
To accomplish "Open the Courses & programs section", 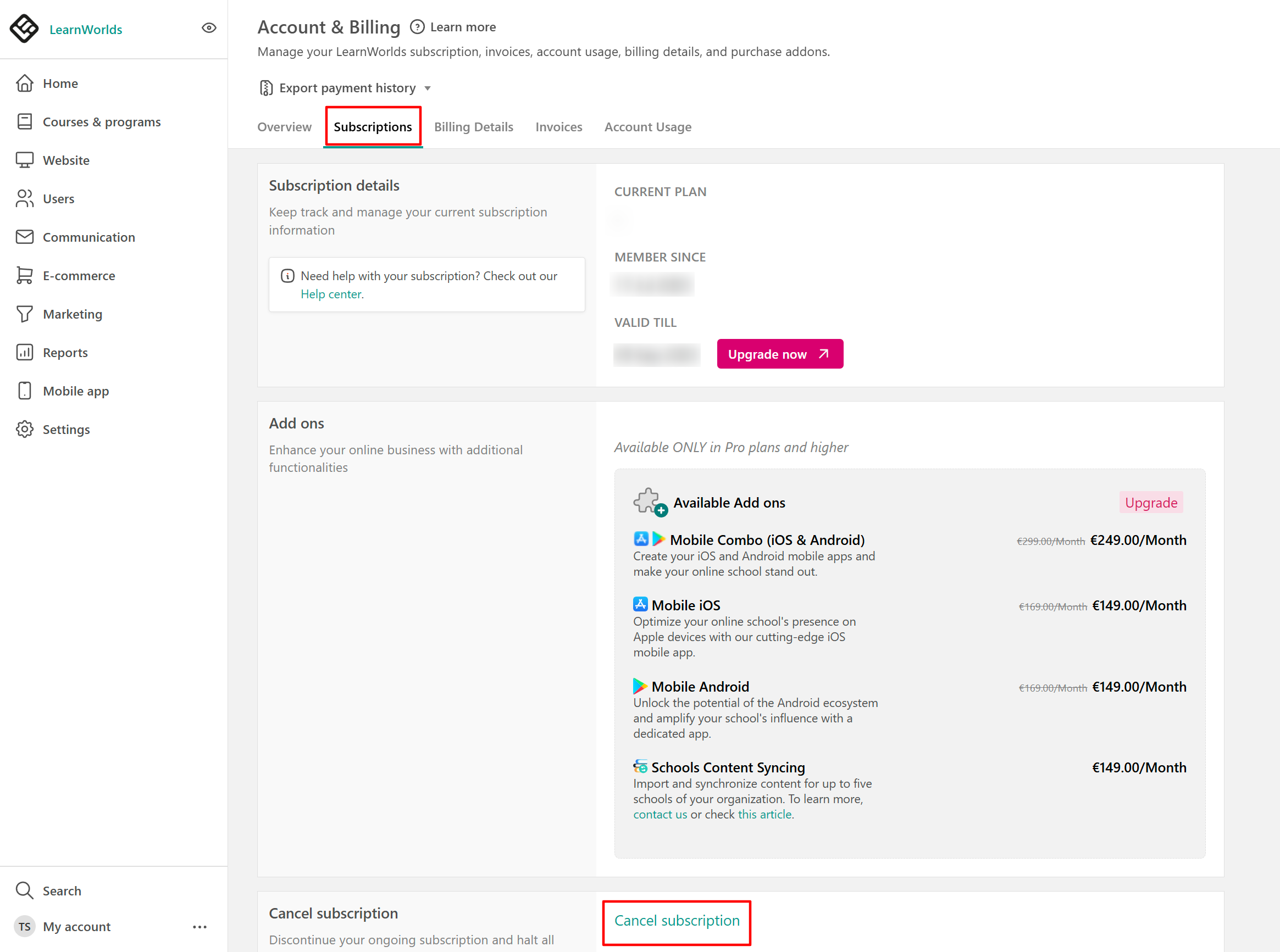I will [x=102, y=121].
